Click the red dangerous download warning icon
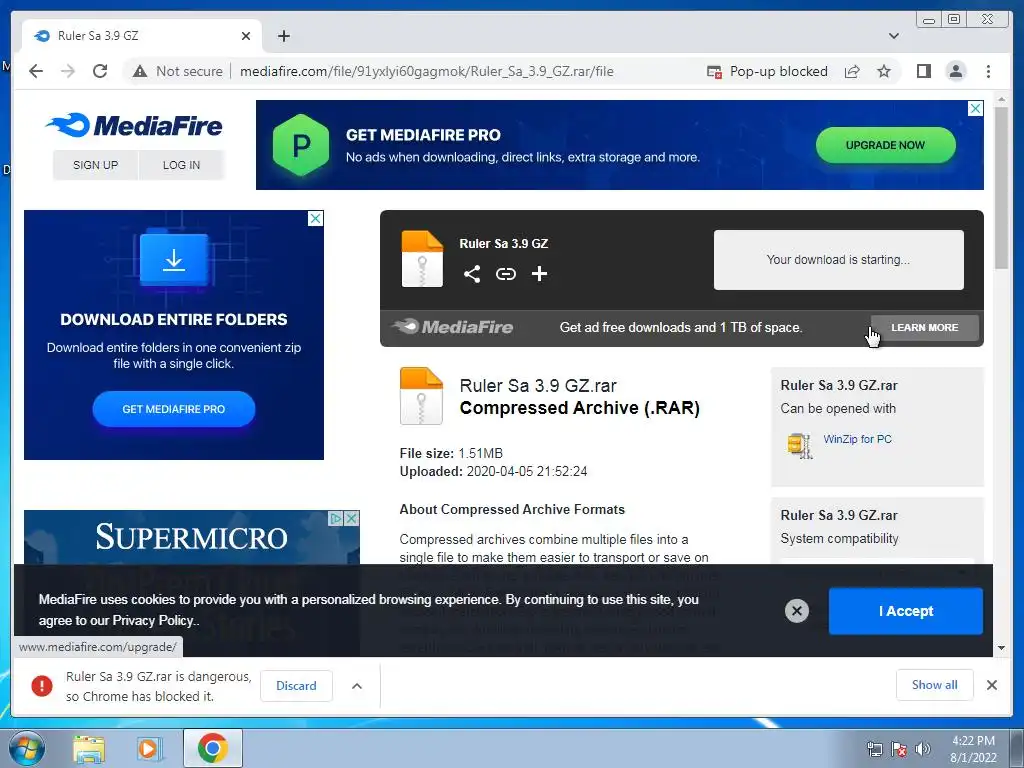 pyautogui.click(x=42, y=686)
